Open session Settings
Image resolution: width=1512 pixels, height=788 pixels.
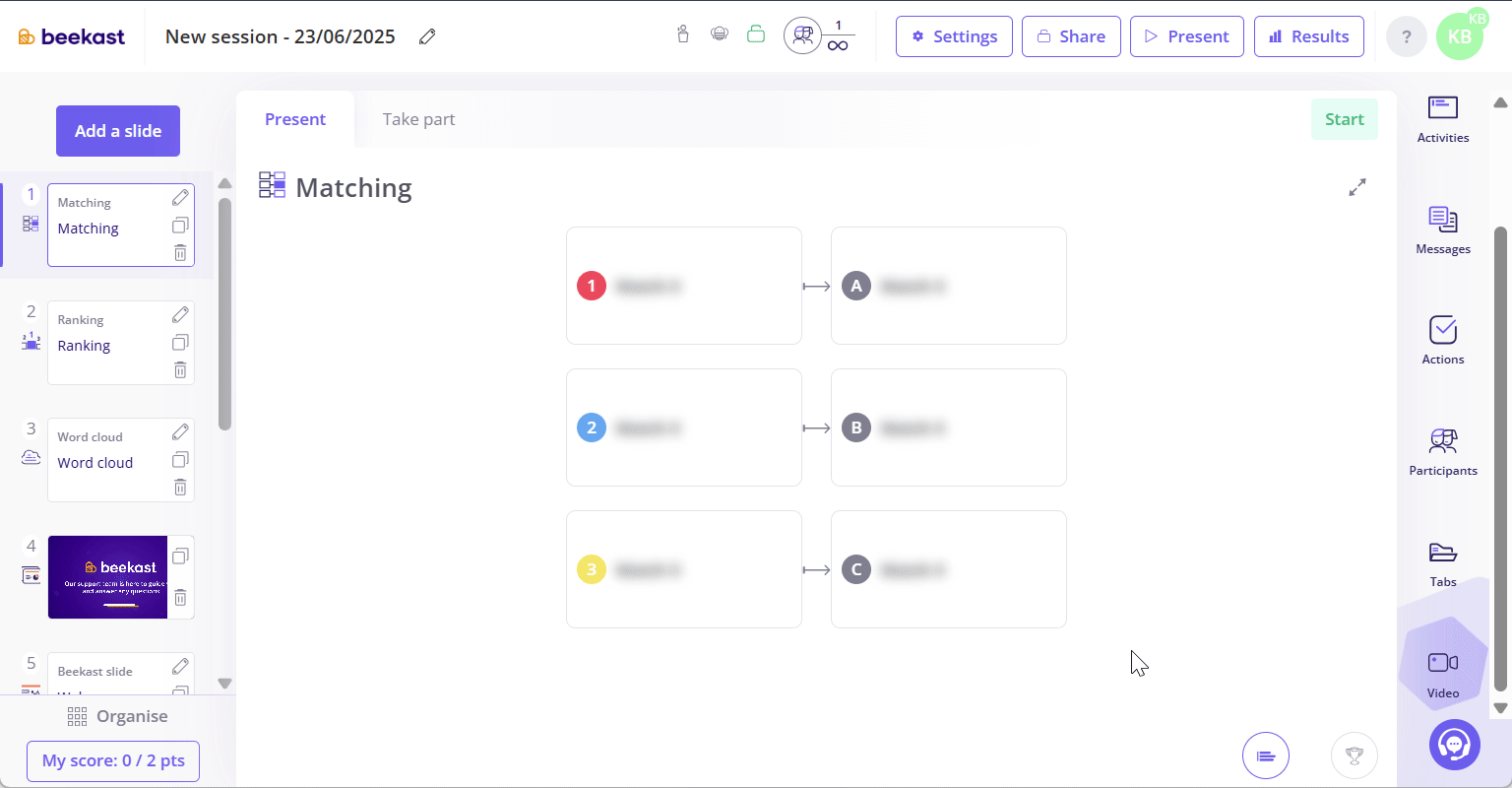tap(954, 36)
